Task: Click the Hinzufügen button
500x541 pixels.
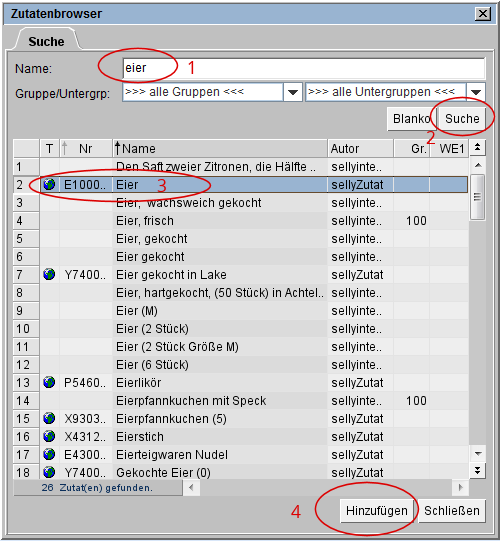Action: click(x=377, y=511)
